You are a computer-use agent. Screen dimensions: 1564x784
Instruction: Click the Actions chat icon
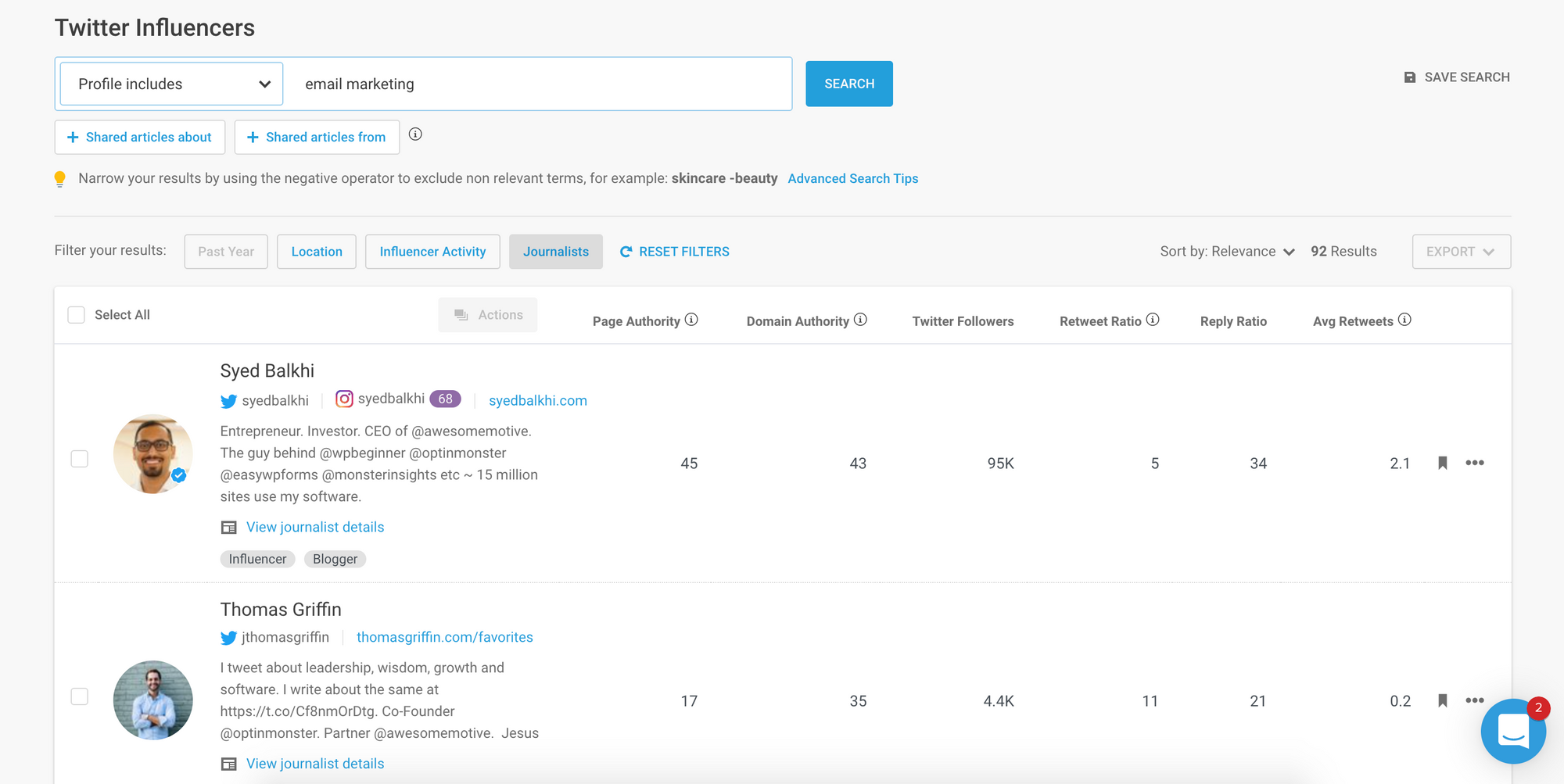tap(461, 315)
